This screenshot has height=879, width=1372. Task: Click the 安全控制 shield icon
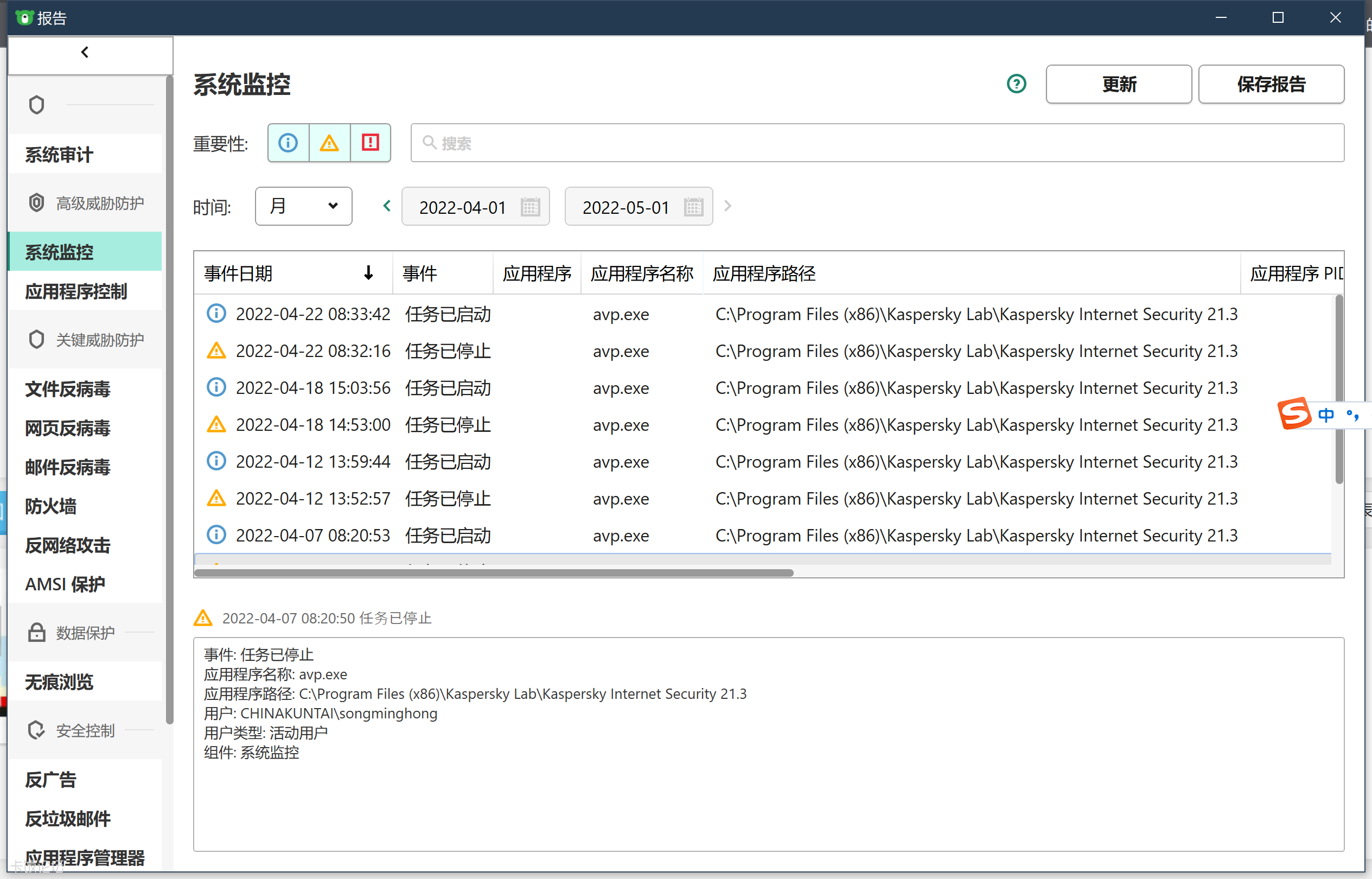click(x=36, y=730)
